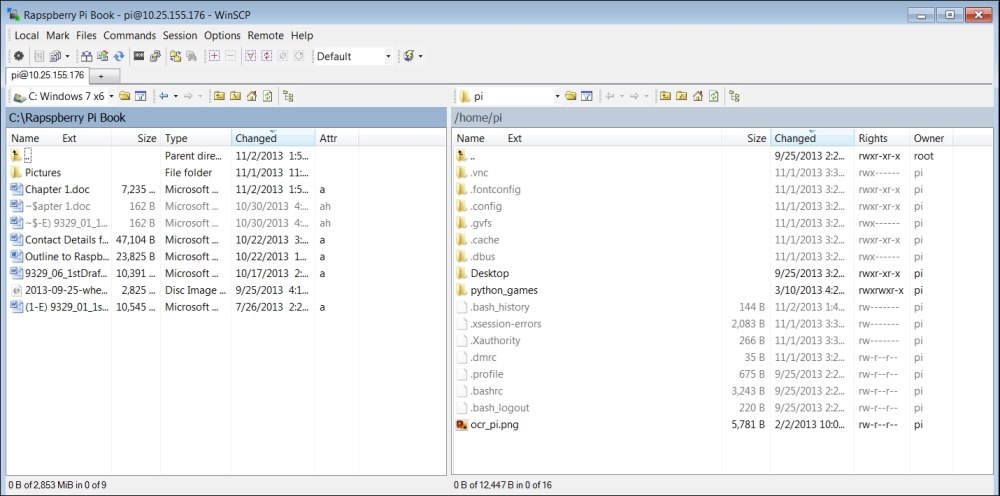Go to local home directory icon

[x=251, y=96]
